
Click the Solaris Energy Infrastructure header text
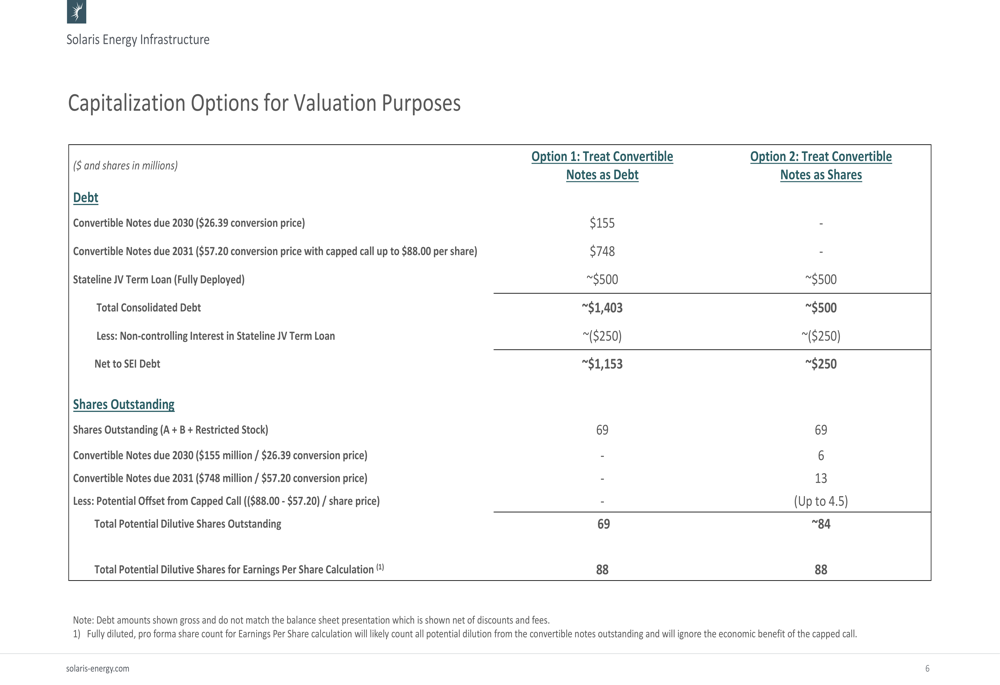(x=138, y=40)
